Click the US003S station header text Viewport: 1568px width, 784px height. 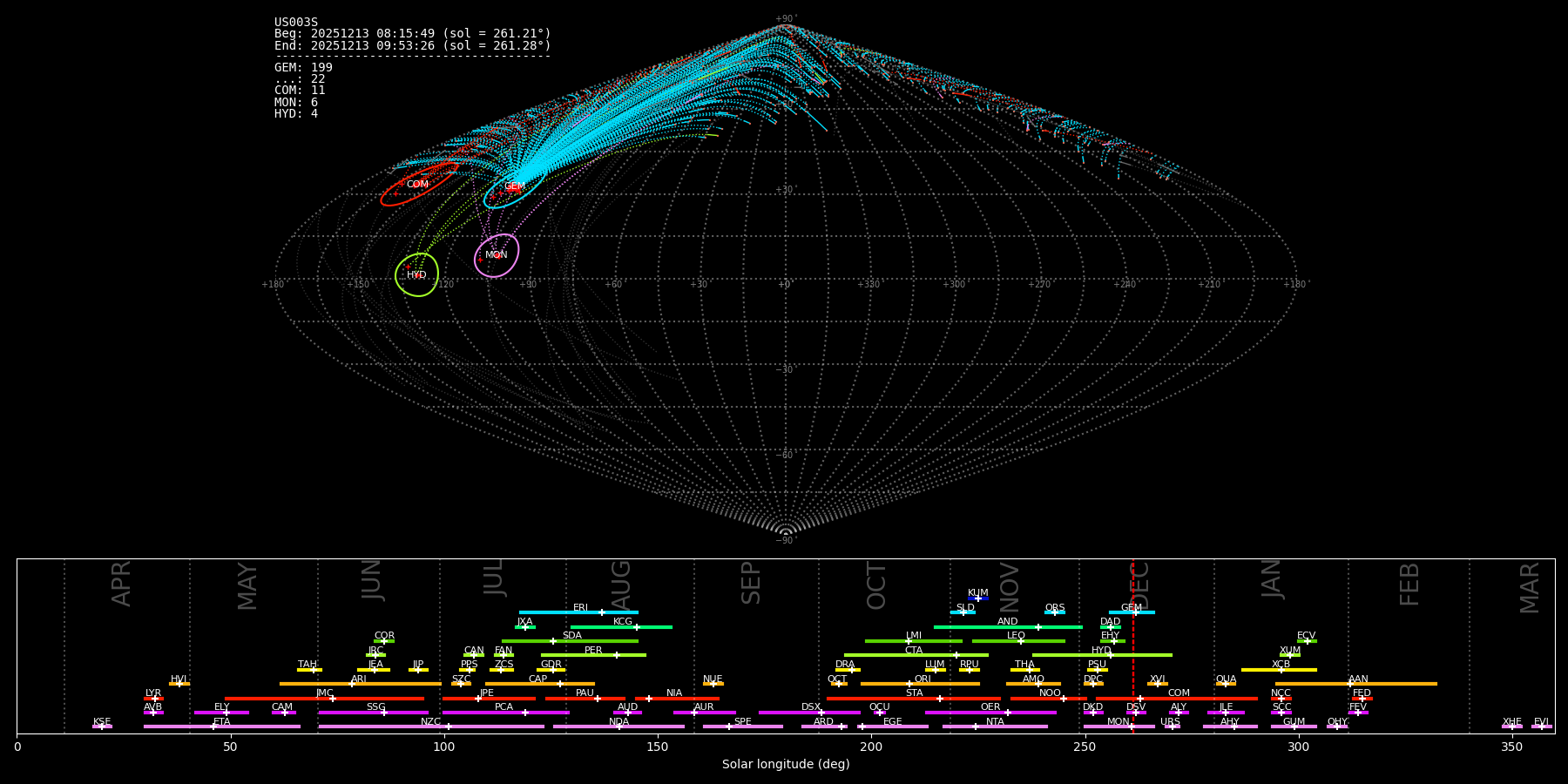coord(296,23)
